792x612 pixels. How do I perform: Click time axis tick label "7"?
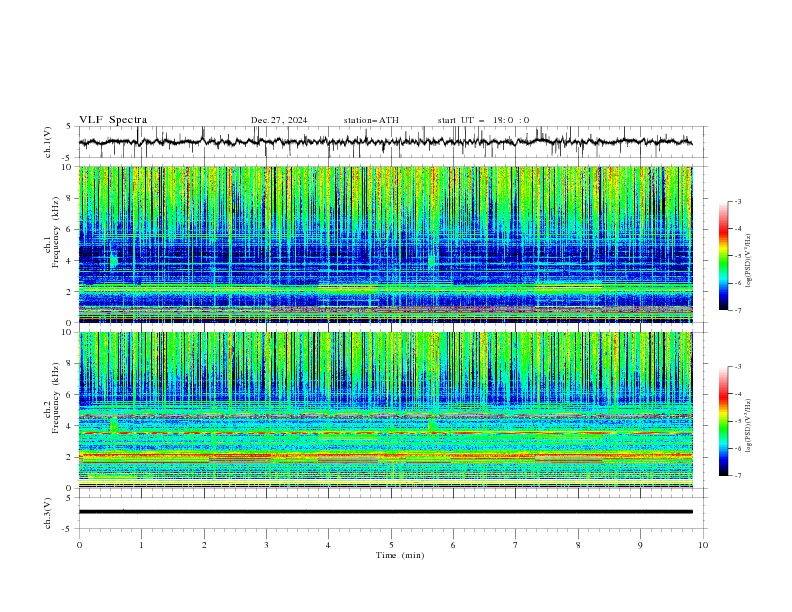[516, 545]
